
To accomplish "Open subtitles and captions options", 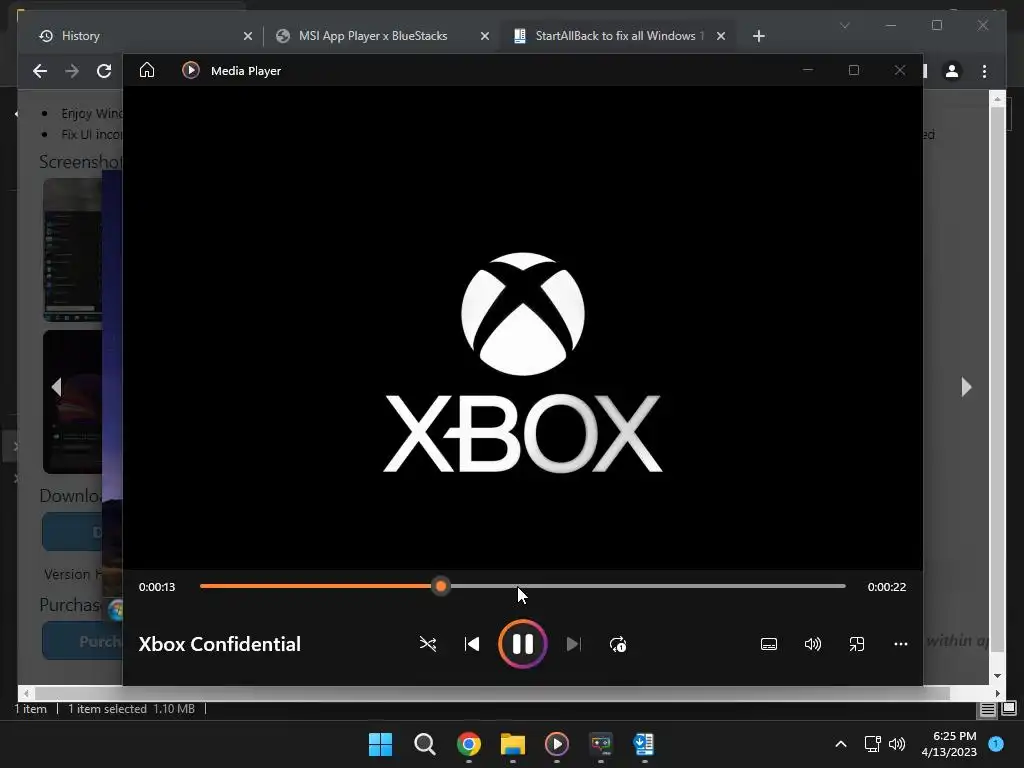I will tap(769, 644).
